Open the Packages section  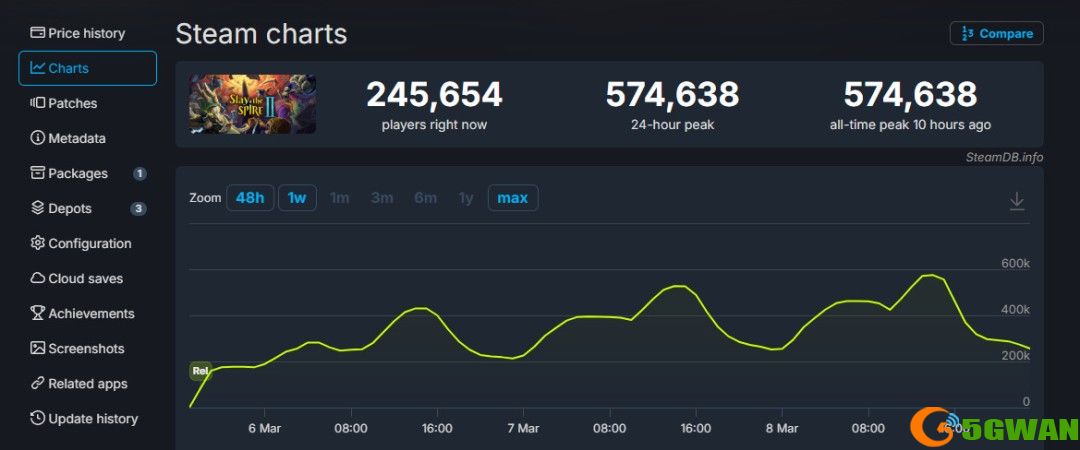[x=87, y=174]
